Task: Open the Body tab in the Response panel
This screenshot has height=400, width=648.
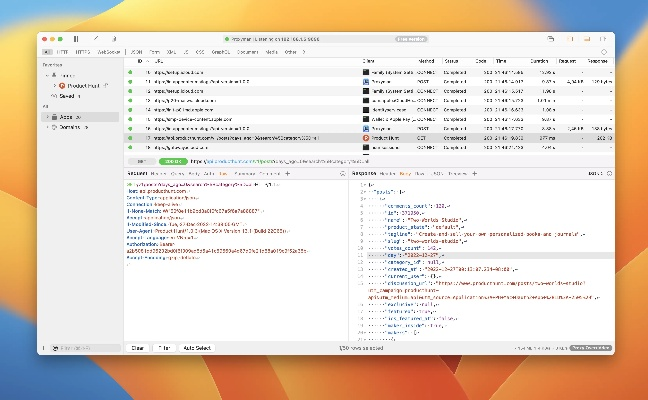Action: 406,173
